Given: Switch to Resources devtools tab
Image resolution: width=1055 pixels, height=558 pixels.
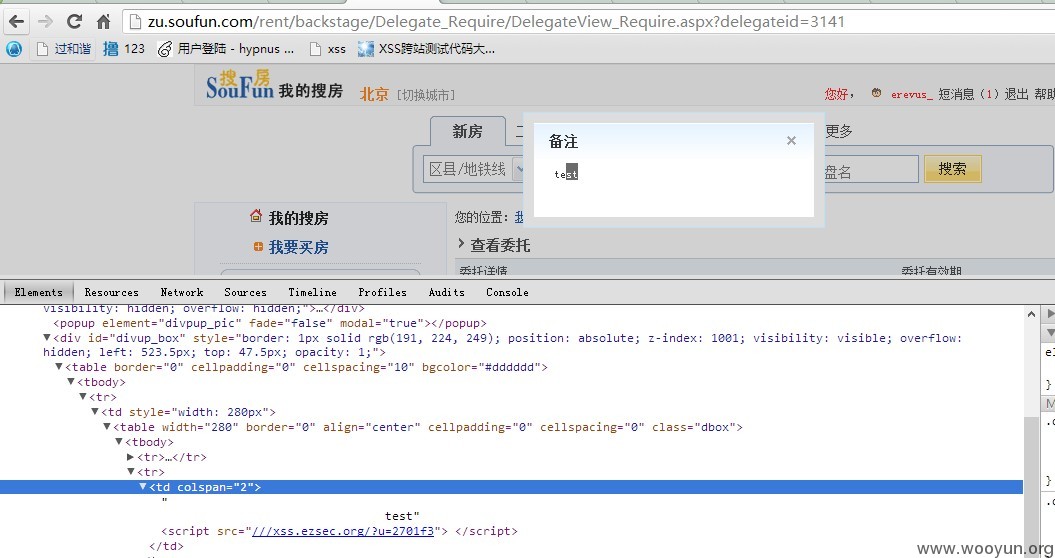Looking at the screenshot, I should [x=112, y=292].
